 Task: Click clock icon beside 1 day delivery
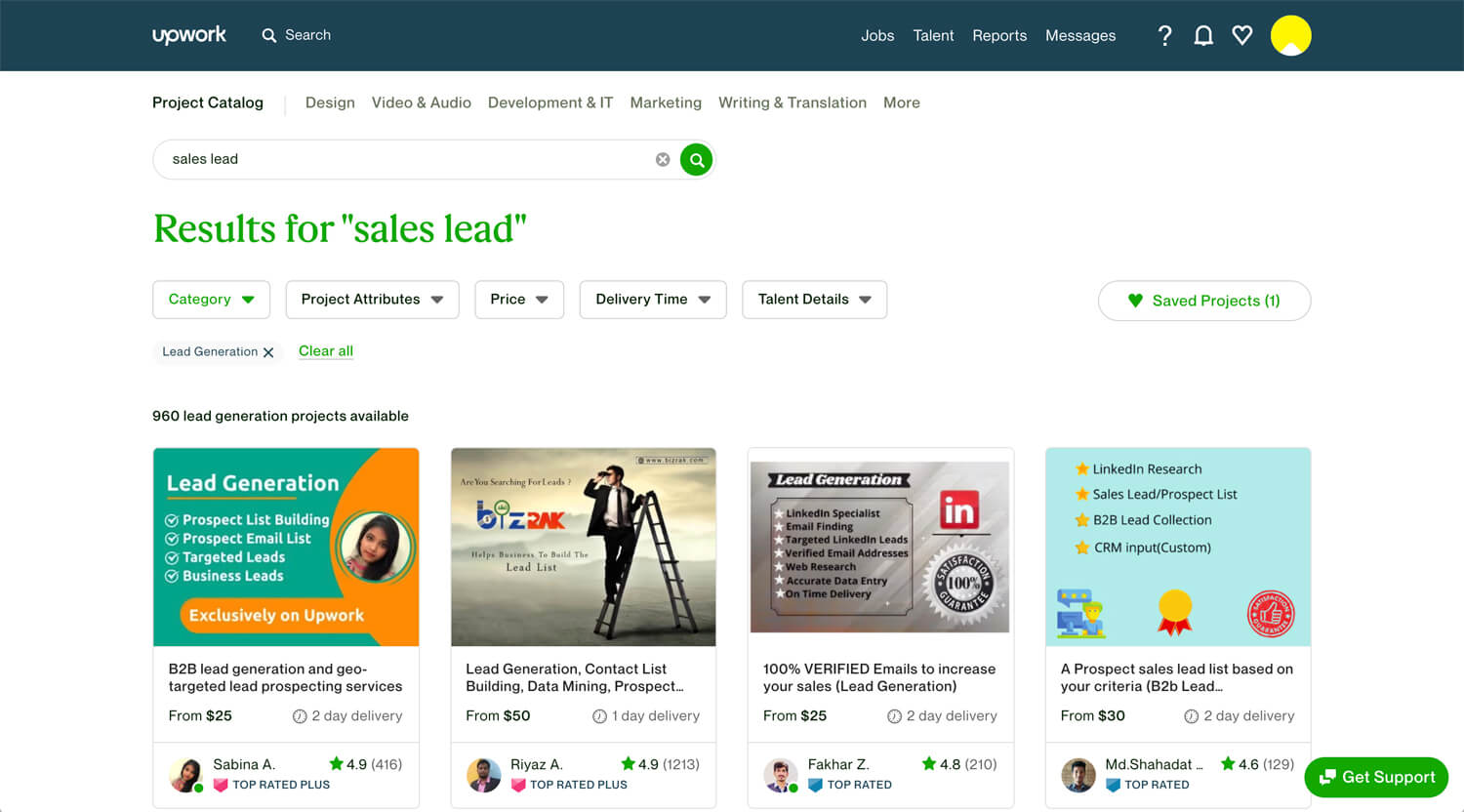point(599,716)
